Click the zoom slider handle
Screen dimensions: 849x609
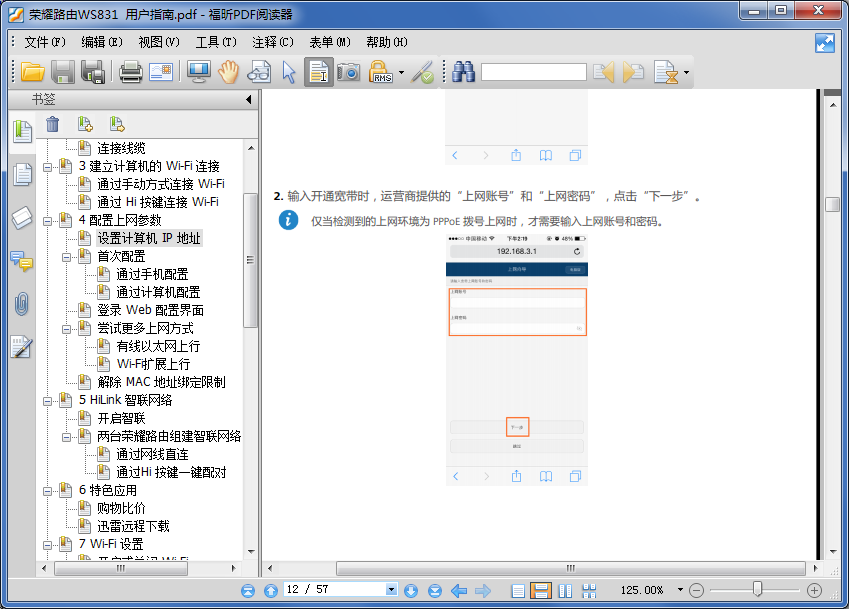click(757, 589)
